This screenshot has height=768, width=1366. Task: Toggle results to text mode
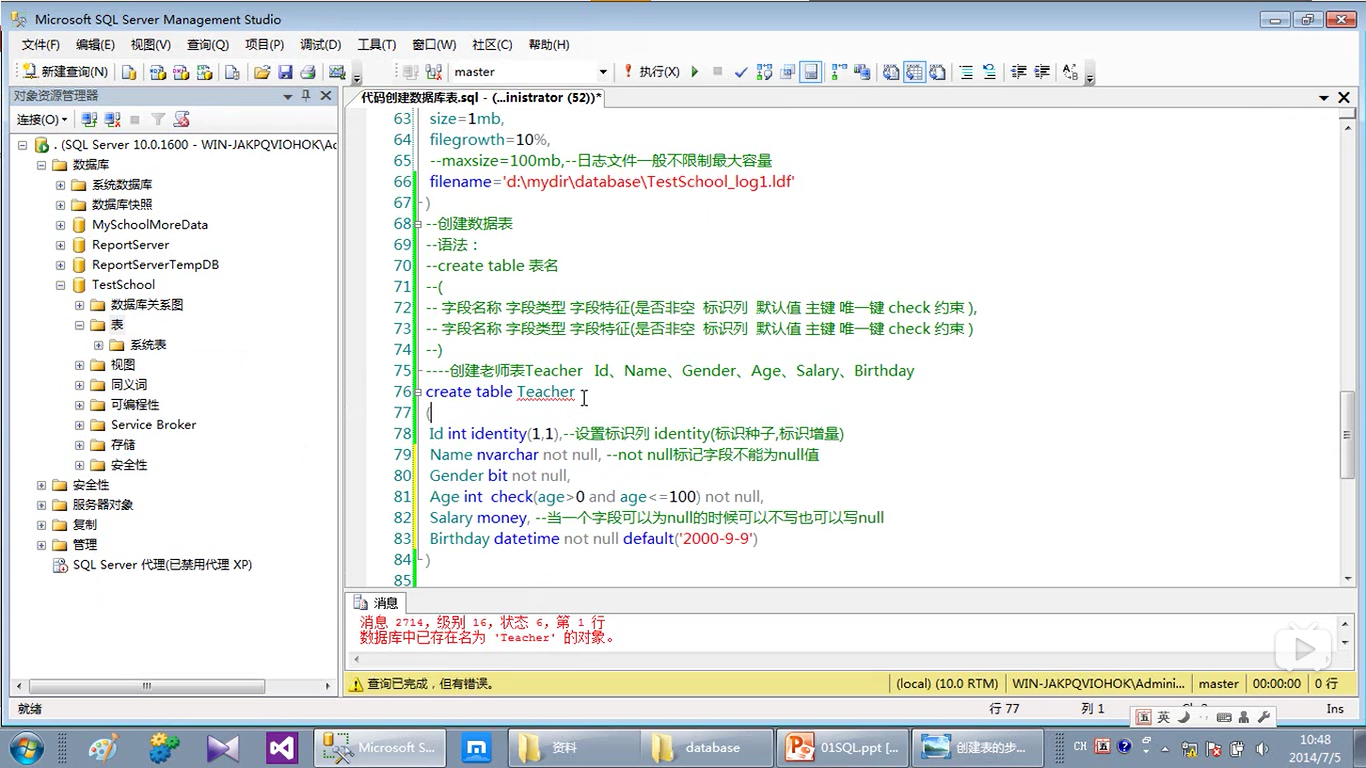point(891,72)
